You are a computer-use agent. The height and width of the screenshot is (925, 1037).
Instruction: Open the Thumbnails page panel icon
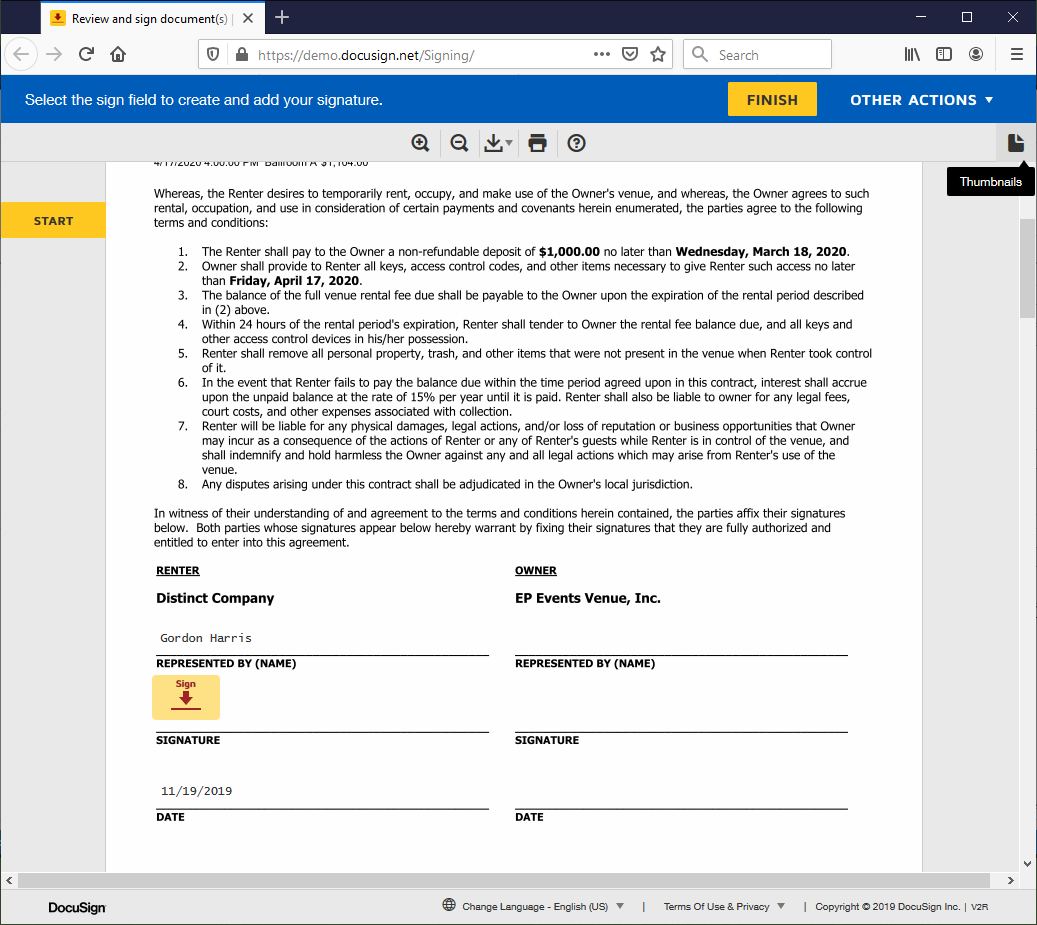click(1016, 143)
